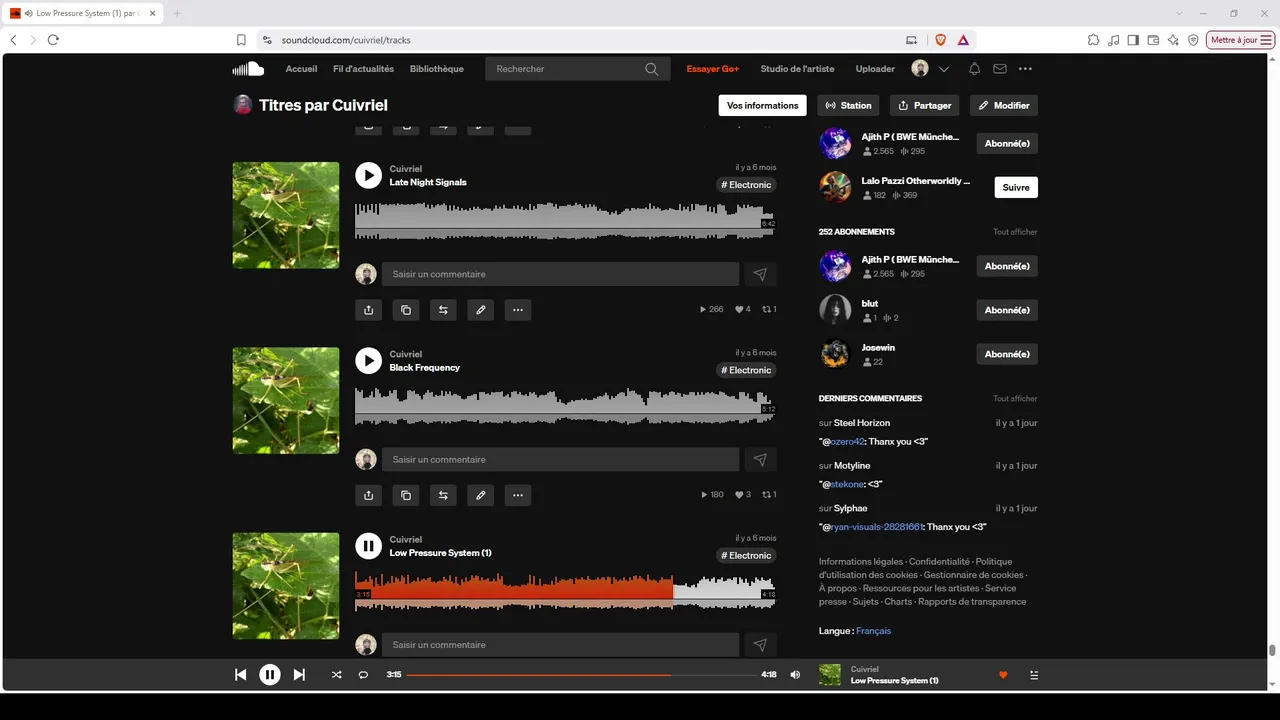Go to the Uploader page
The width and height of the screenshot is (1280, 720).
(875, 69)
